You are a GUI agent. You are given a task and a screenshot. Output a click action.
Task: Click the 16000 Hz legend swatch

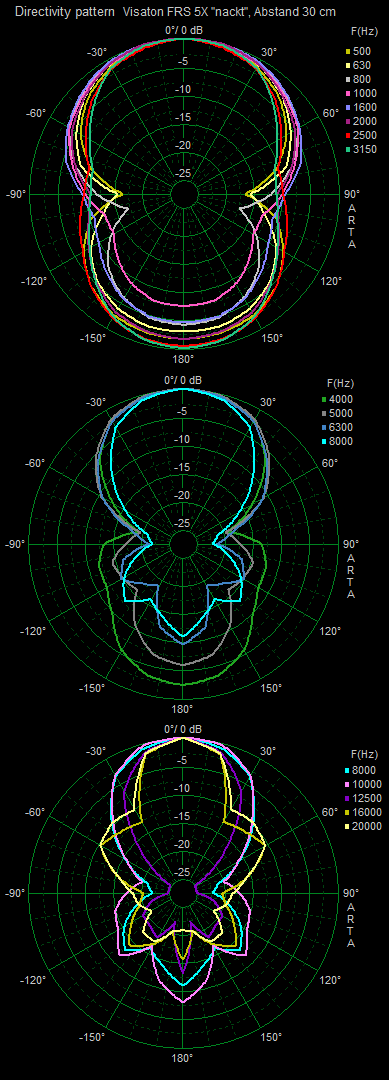click(x=347, y=813)
